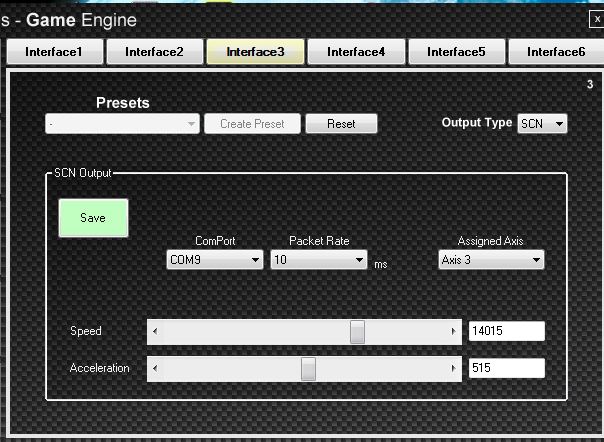604x442 pixels.
Task: Open the Output Type SCN dropdown
Action: tap(542, 124)
